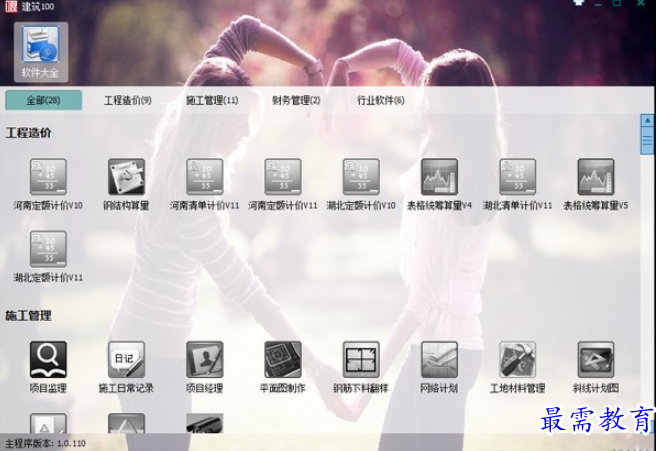Click the scrollbar thumb grip
The height and width of the screenshot is (451, 662).
[x=647, y=141]
